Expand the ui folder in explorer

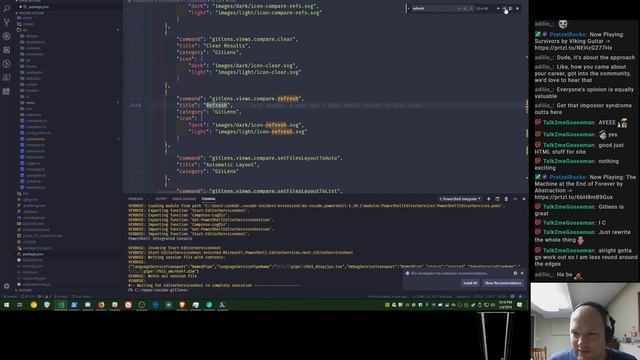(x=28, y=96)
